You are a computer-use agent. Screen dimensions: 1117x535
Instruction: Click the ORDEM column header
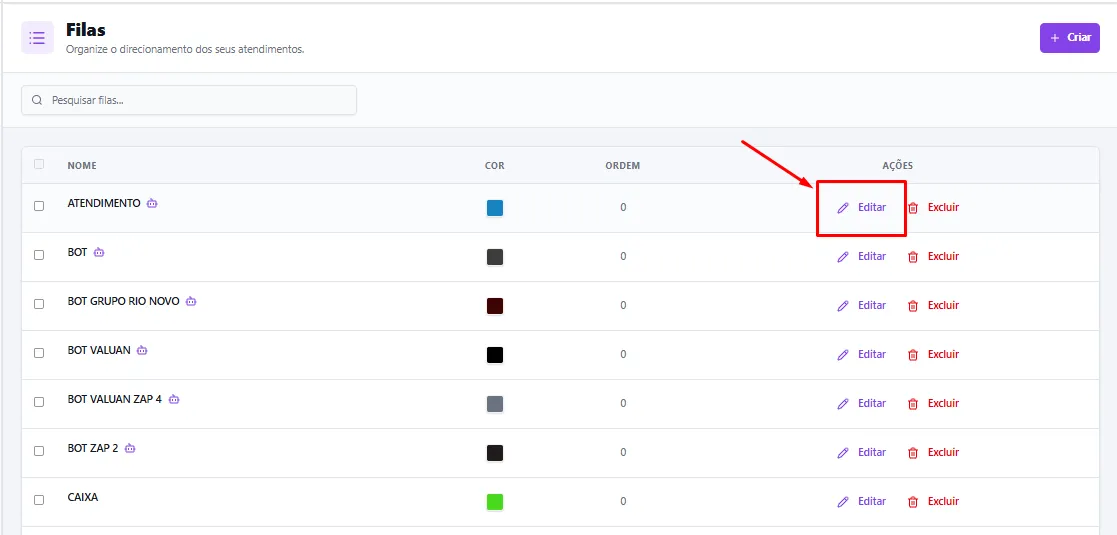pos(623,166)
